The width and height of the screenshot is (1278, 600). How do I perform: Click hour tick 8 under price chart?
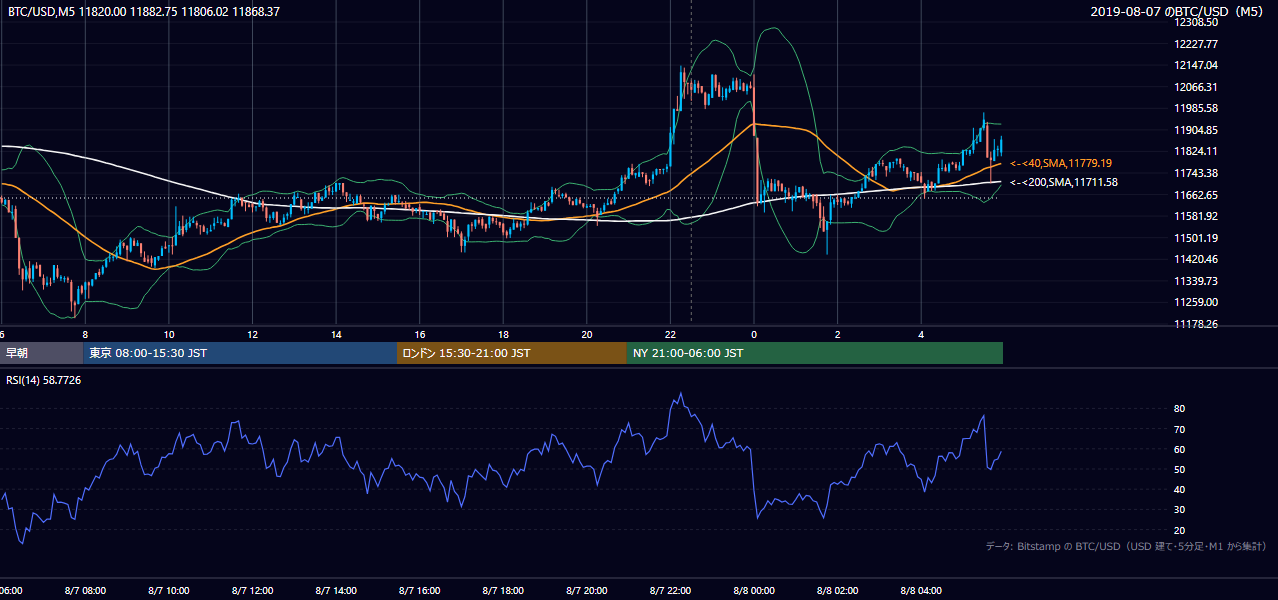click(x=85, y=335)
